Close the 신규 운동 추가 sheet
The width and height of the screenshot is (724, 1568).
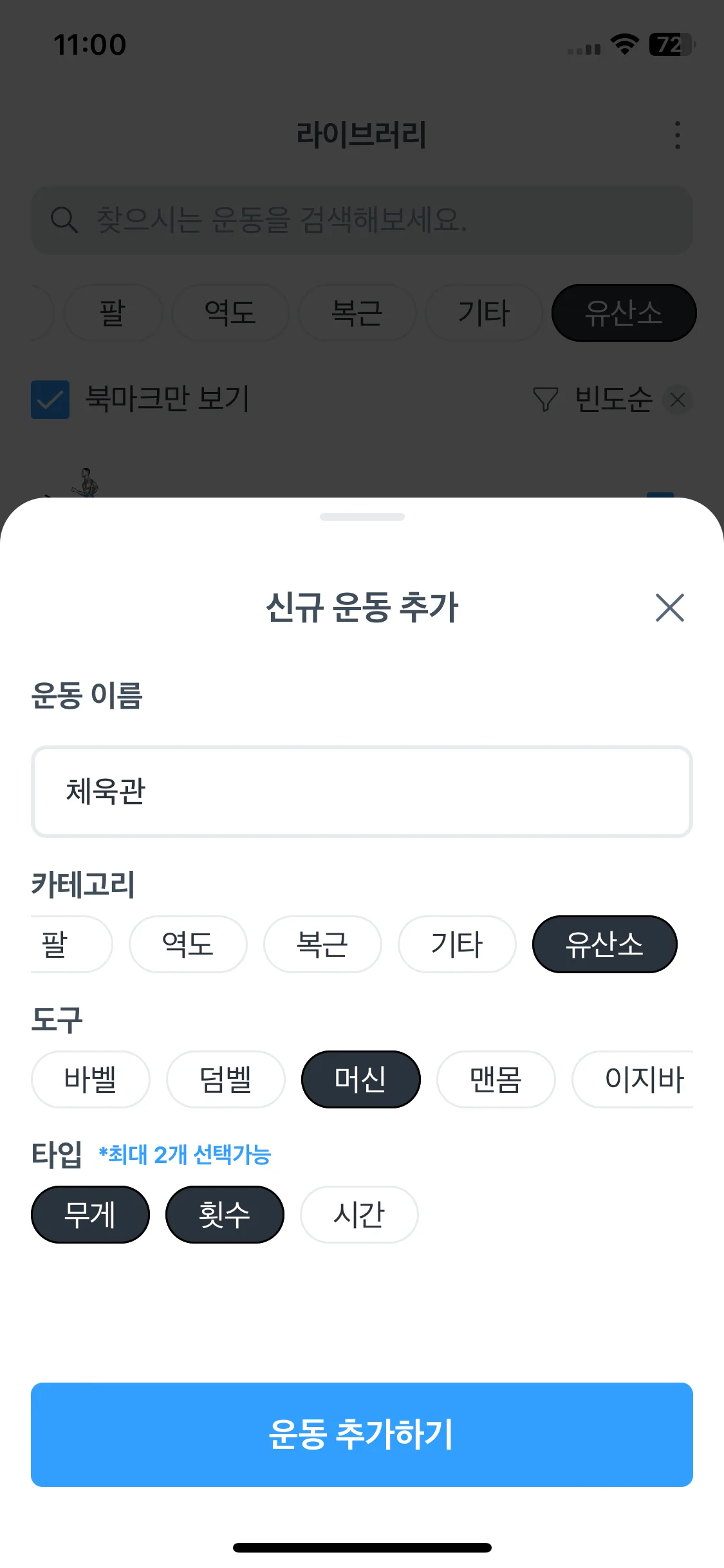click(x=669, y=608)
